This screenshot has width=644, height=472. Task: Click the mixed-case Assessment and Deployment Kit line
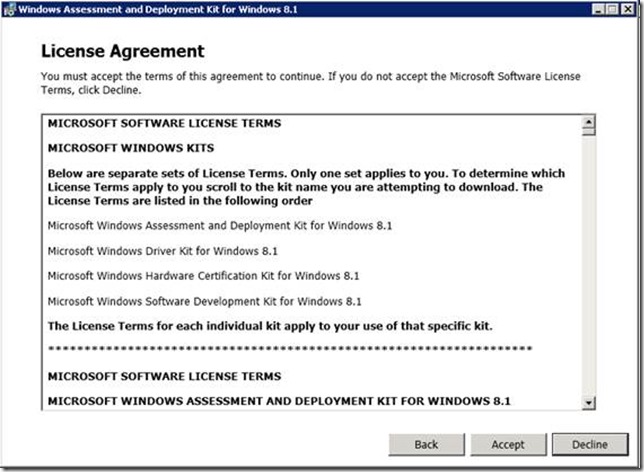[x=220, y=225]
